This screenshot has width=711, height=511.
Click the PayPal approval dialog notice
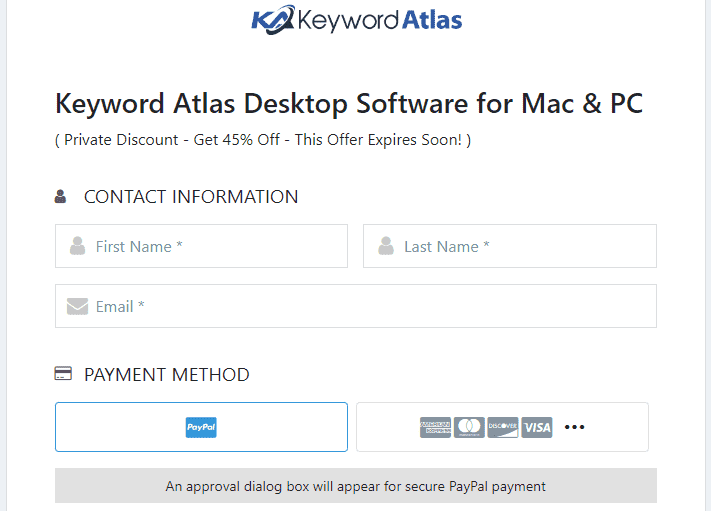[x=356, y=486]
